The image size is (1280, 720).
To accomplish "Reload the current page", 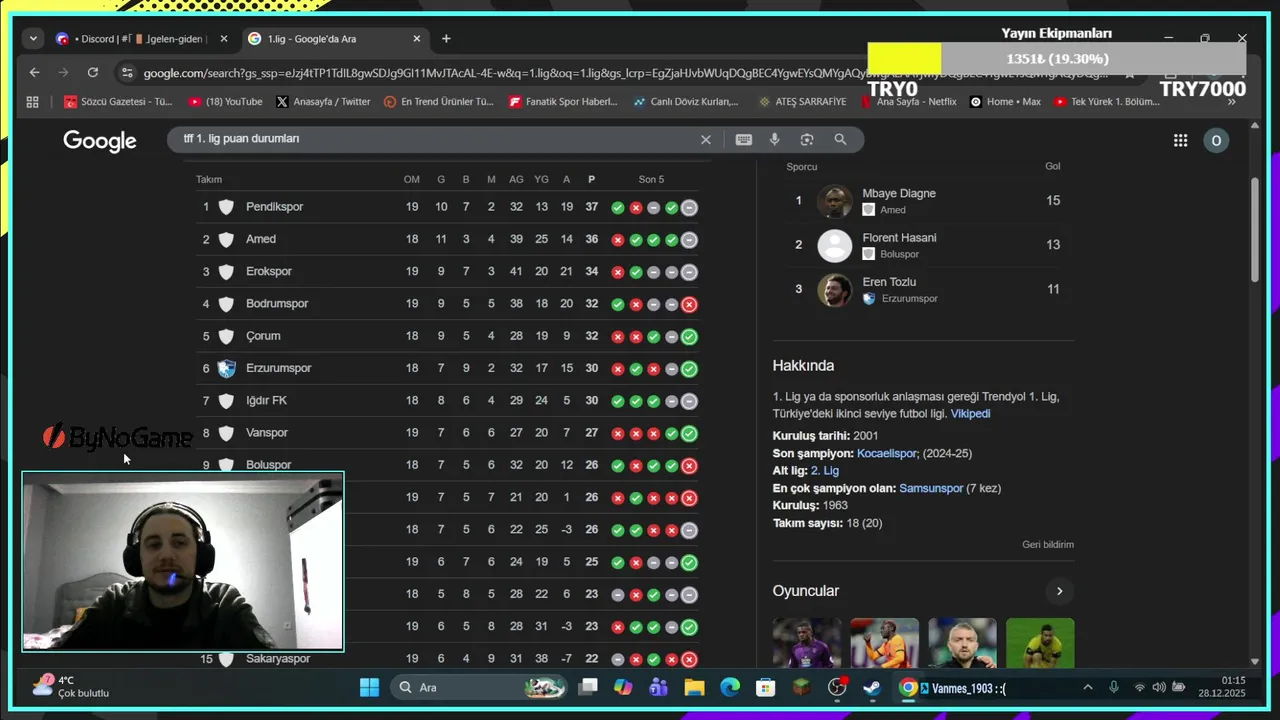I will tap(93, 73).
